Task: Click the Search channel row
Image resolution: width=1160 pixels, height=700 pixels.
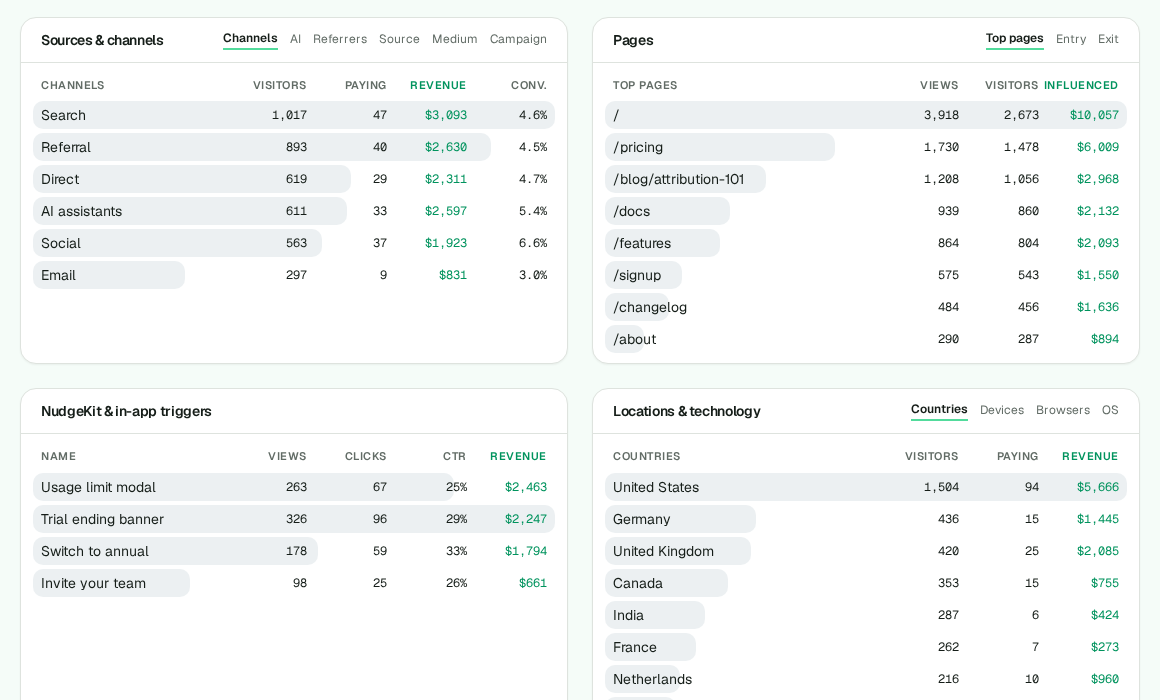Action: point(294,115)
